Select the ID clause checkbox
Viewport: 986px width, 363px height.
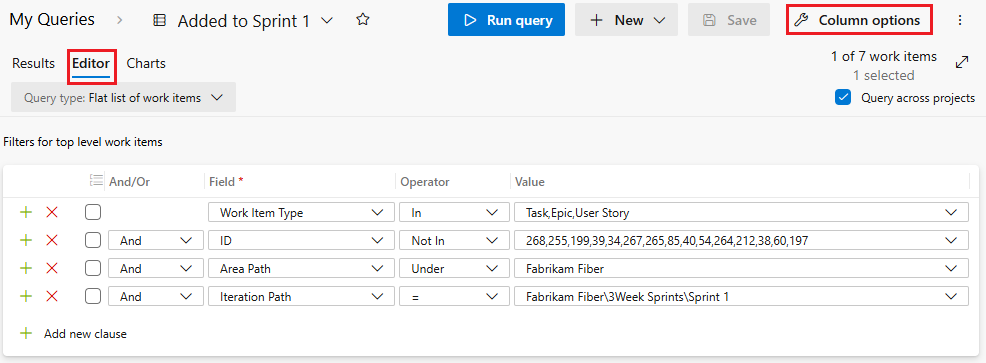92,240
